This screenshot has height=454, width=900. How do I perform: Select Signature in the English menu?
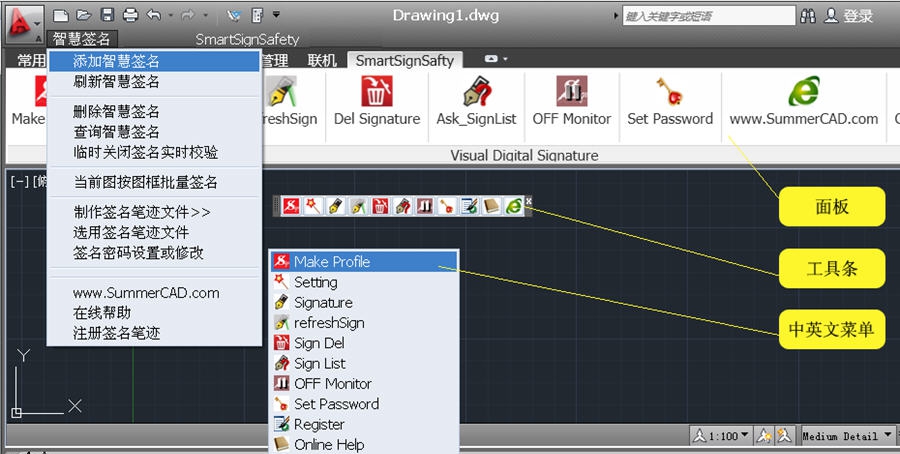pos(364,302)
